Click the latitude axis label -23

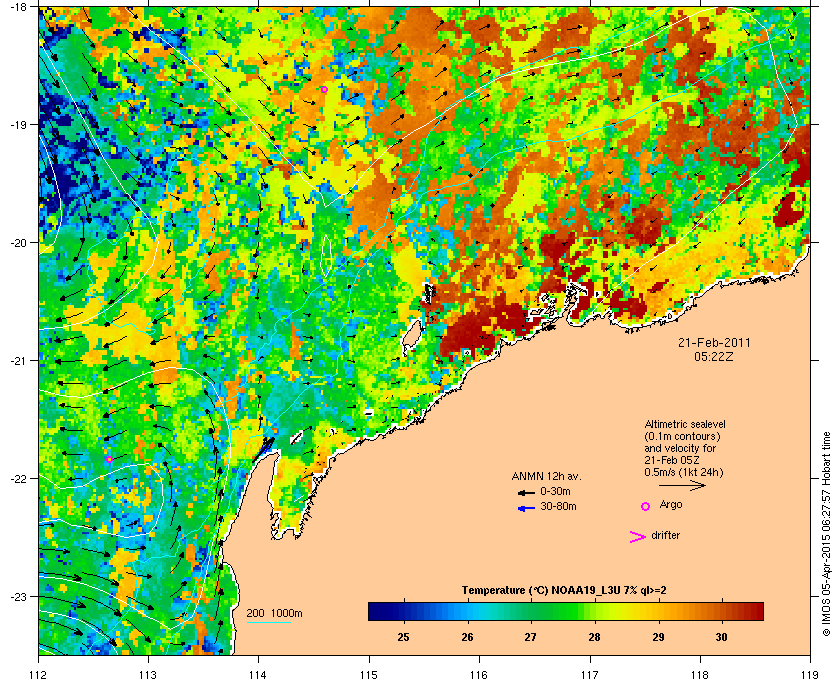coord(19,596)
